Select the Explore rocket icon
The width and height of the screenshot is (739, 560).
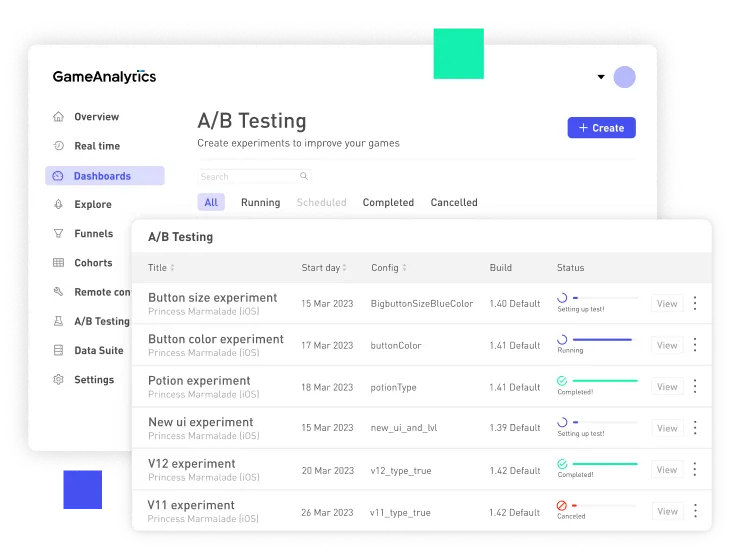tap(58, 205)
